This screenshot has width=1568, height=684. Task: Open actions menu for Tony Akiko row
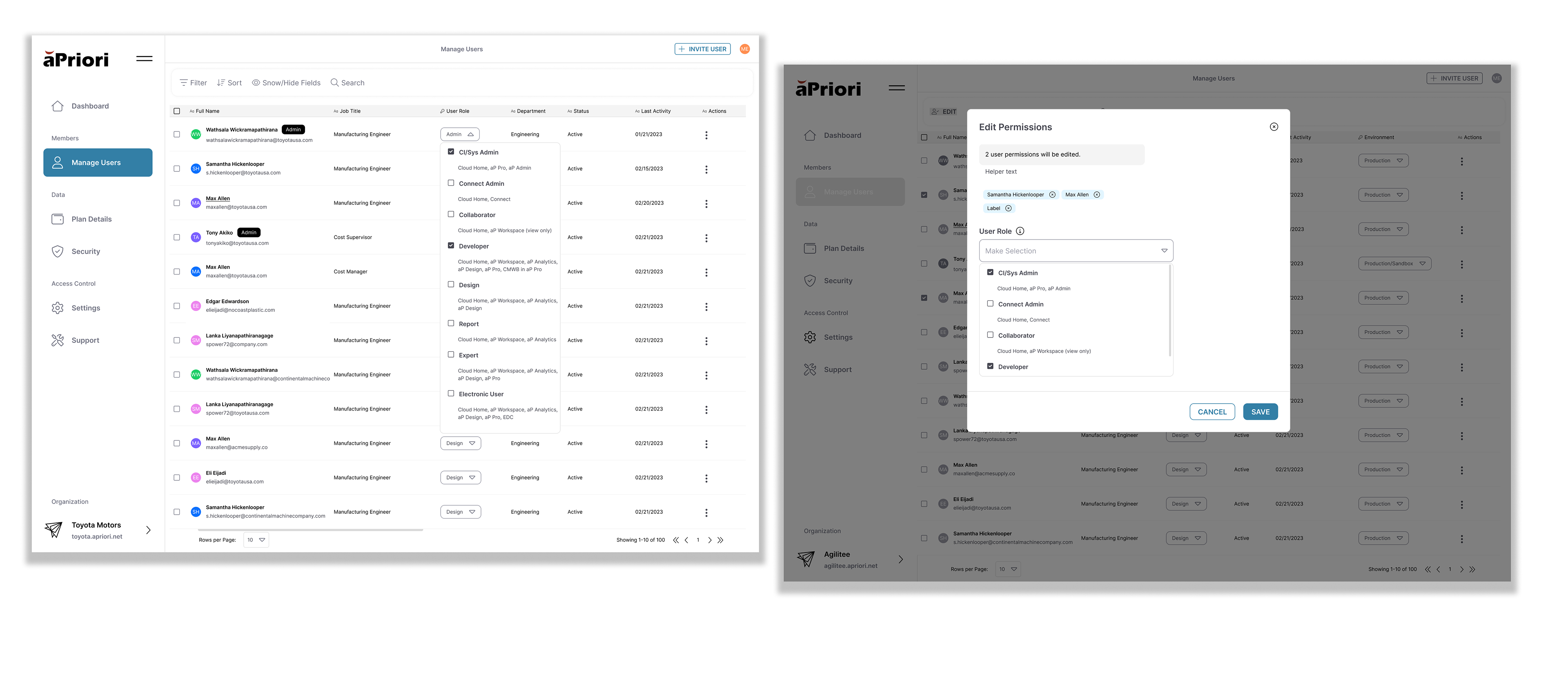tap(706, 238)
